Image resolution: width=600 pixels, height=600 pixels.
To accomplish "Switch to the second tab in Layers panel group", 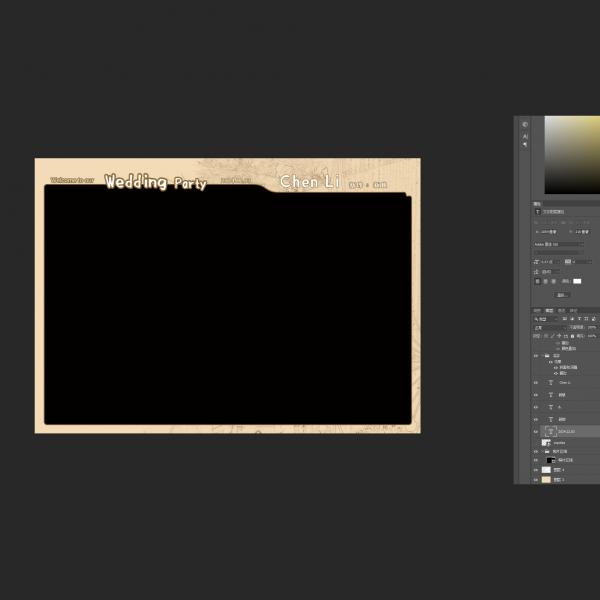I will tap(549, 310).
